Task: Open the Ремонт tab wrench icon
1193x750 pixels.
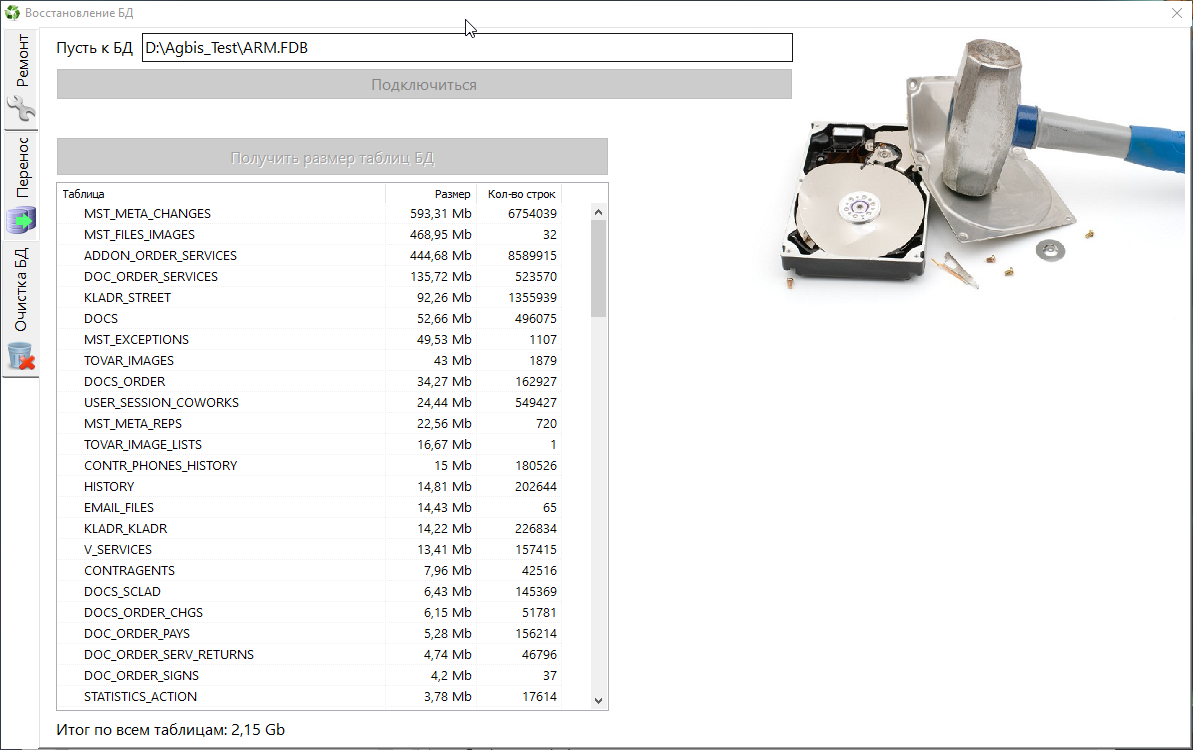Action: (21, 109)
